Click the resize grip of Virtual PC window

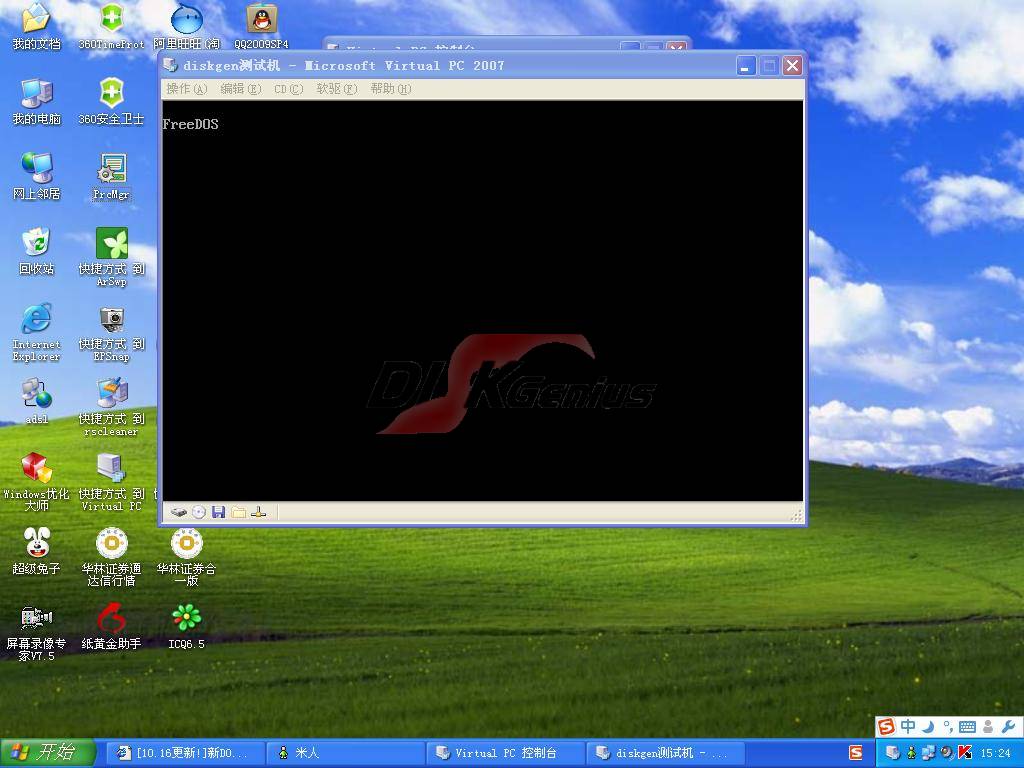point(796,515)
